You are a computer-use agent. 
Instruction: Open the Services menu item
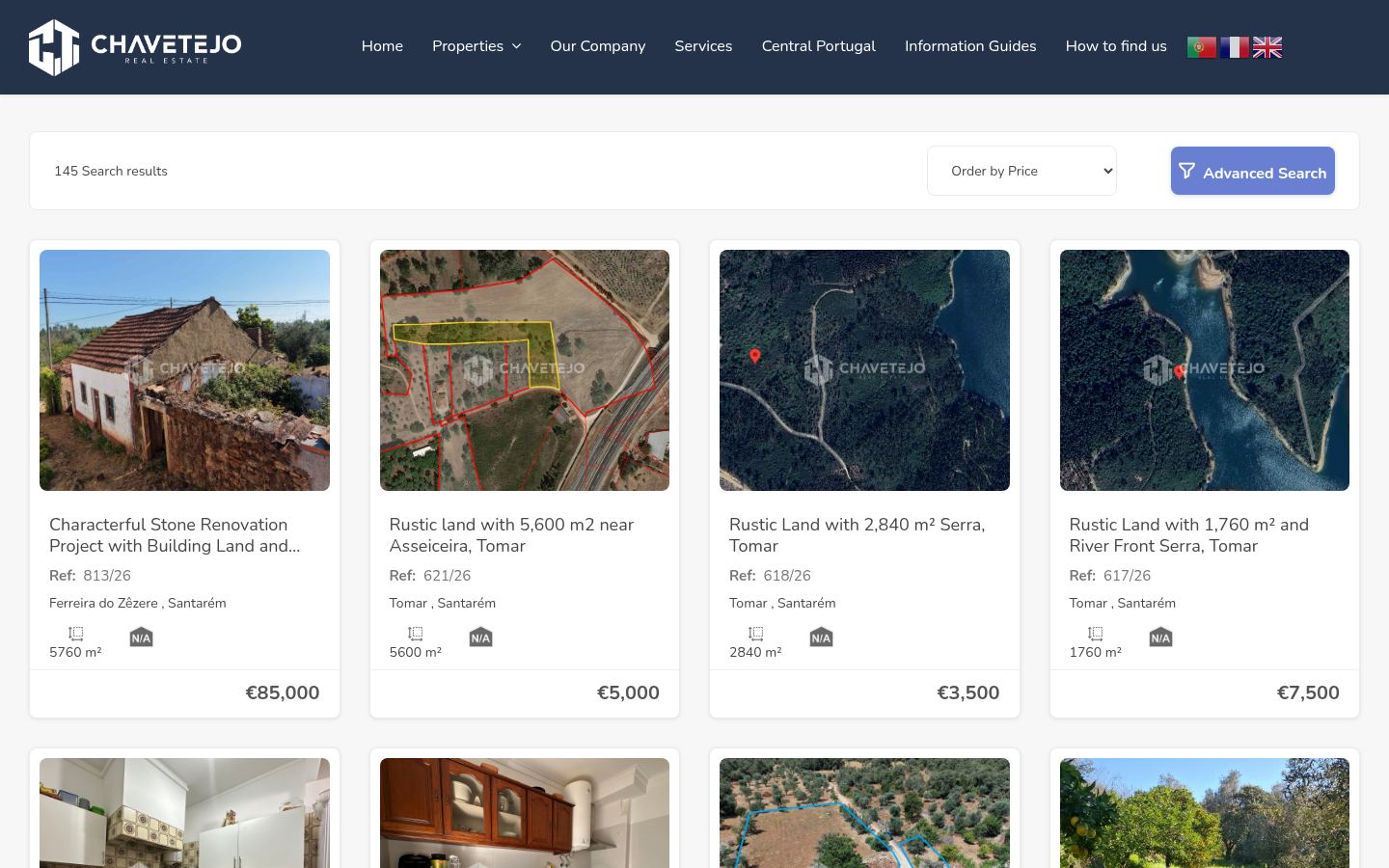click(x=703, y=46)
